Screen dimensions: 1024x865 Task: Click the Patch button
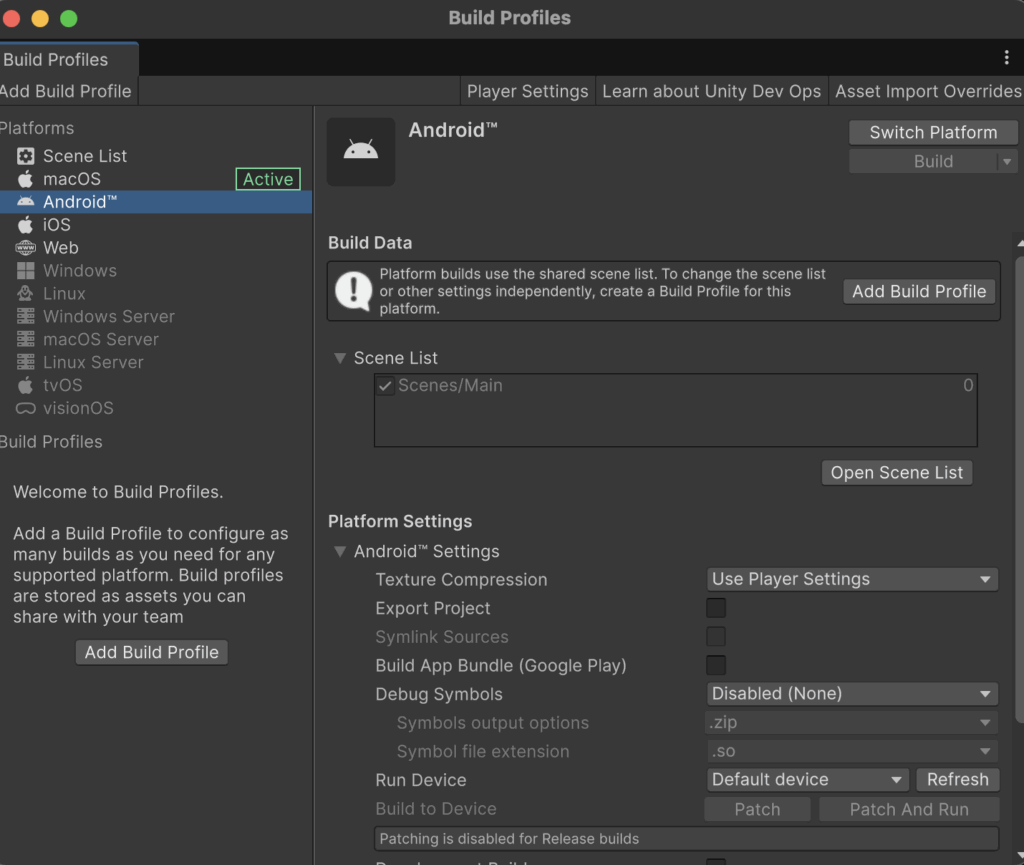click(x=758, y=810)
